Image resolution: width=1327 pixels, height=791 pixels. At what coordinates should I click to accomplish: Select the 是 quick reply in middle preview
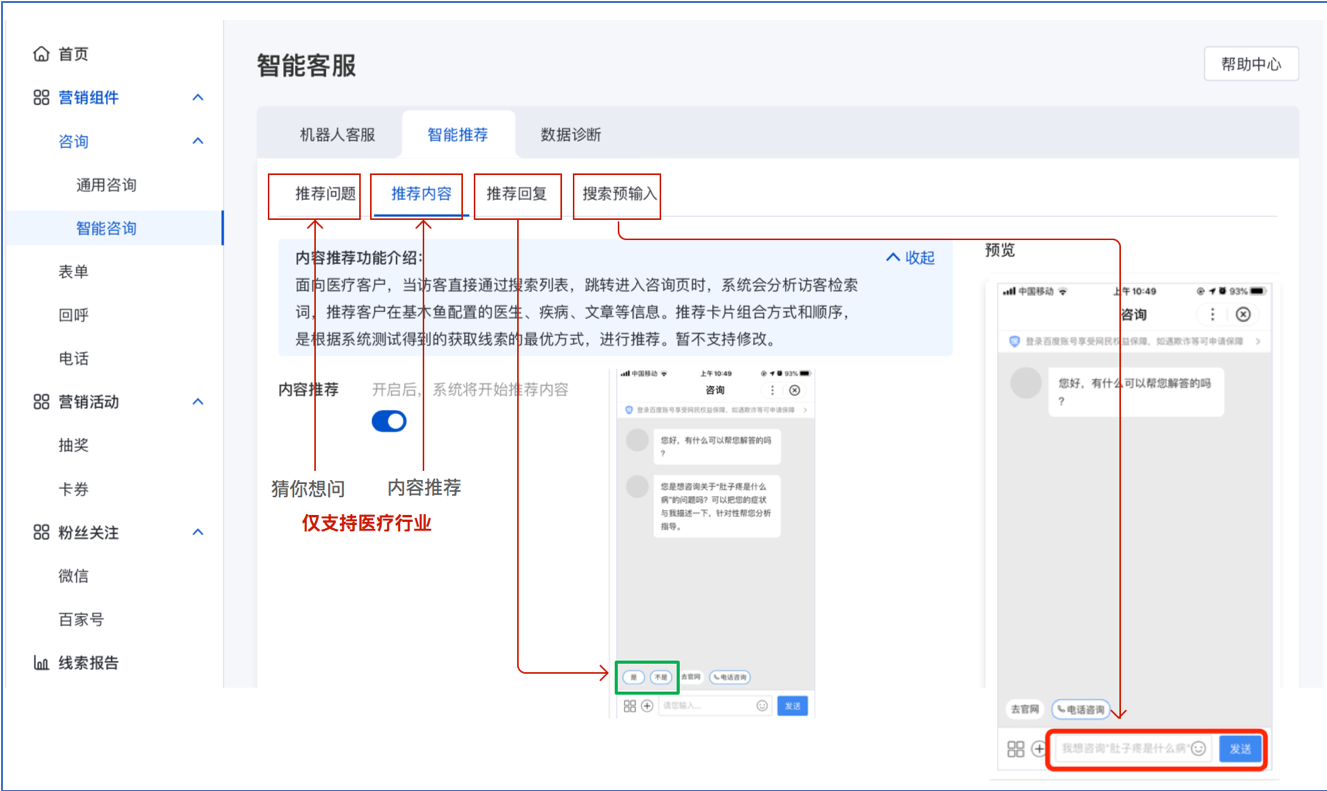(633, 677)
